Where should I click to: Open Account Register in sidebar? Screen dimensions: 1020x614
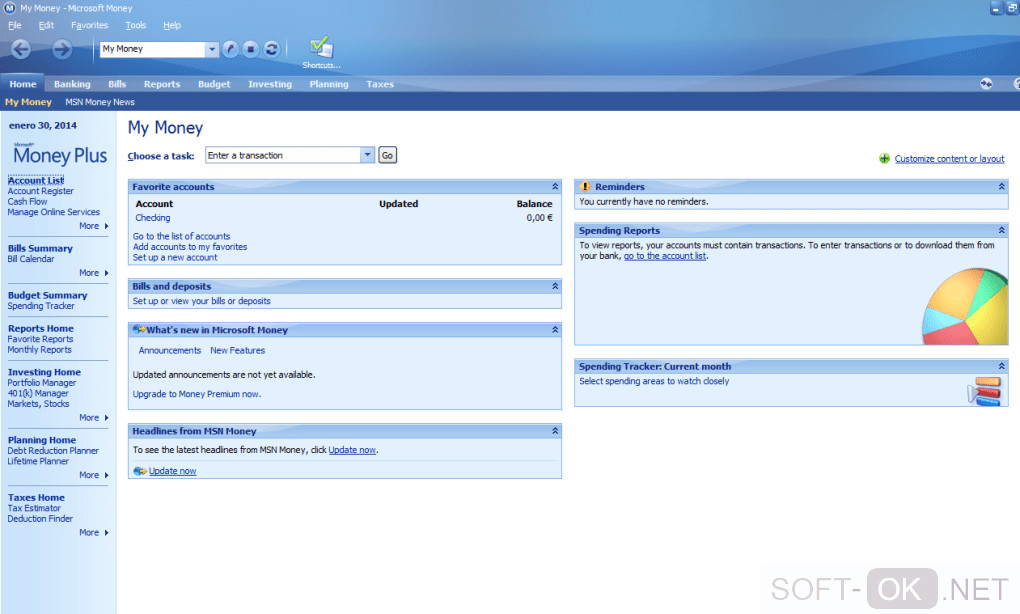40,191
